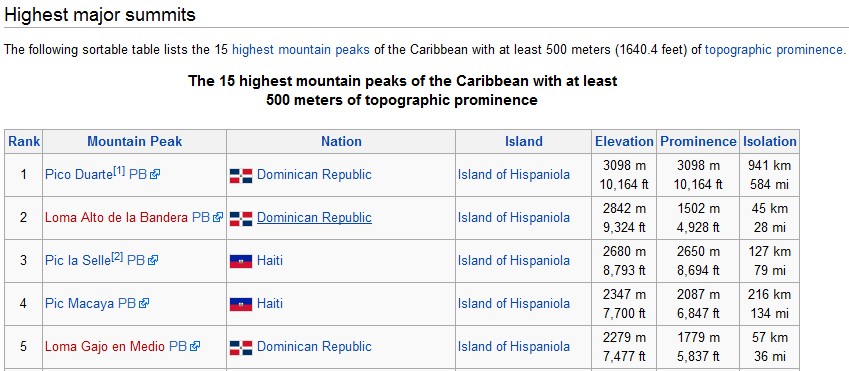Screen dimensions: 849x371
Task: Open the topographic prominence link
Action: [773, 50]
